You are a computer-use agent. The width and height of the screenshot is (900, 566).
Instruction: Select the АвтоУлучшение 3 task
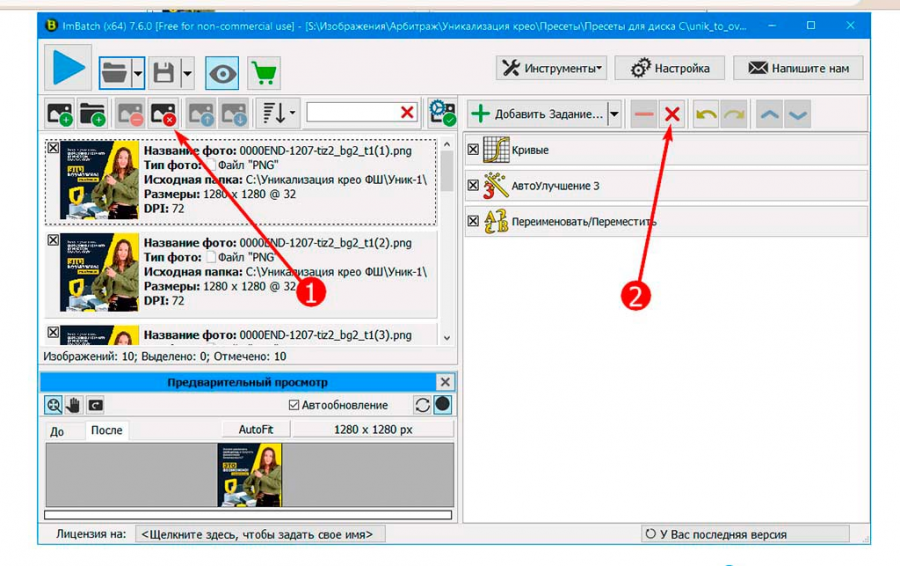click(x=666, y=185)
